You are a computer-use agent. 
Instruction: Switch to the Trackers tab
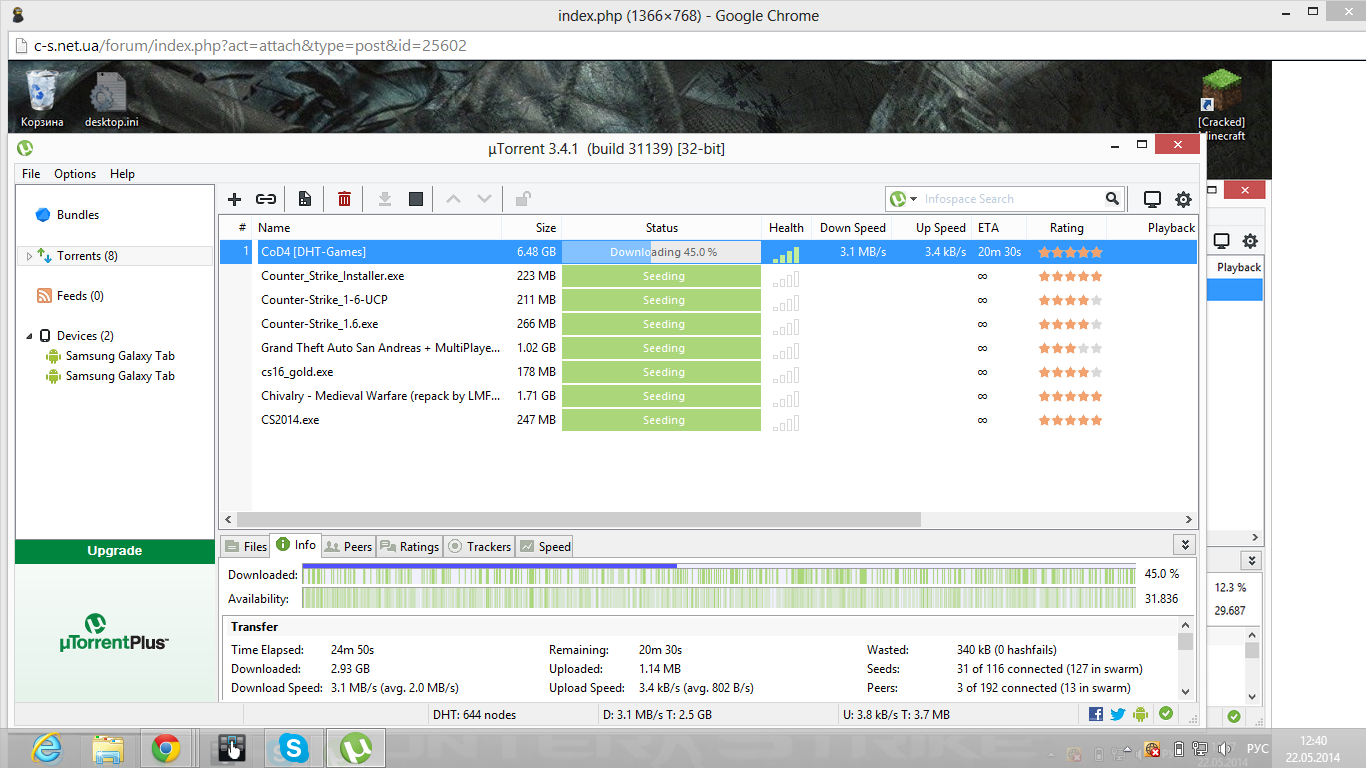pyautogui.click(x=479, y=546)
